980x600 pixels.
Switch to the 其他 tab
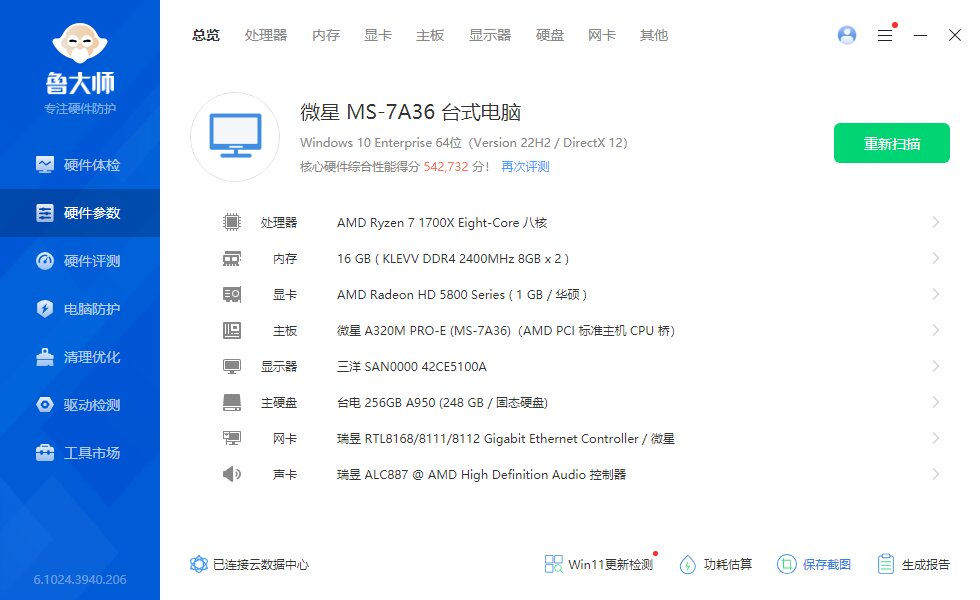coord(654,36)
